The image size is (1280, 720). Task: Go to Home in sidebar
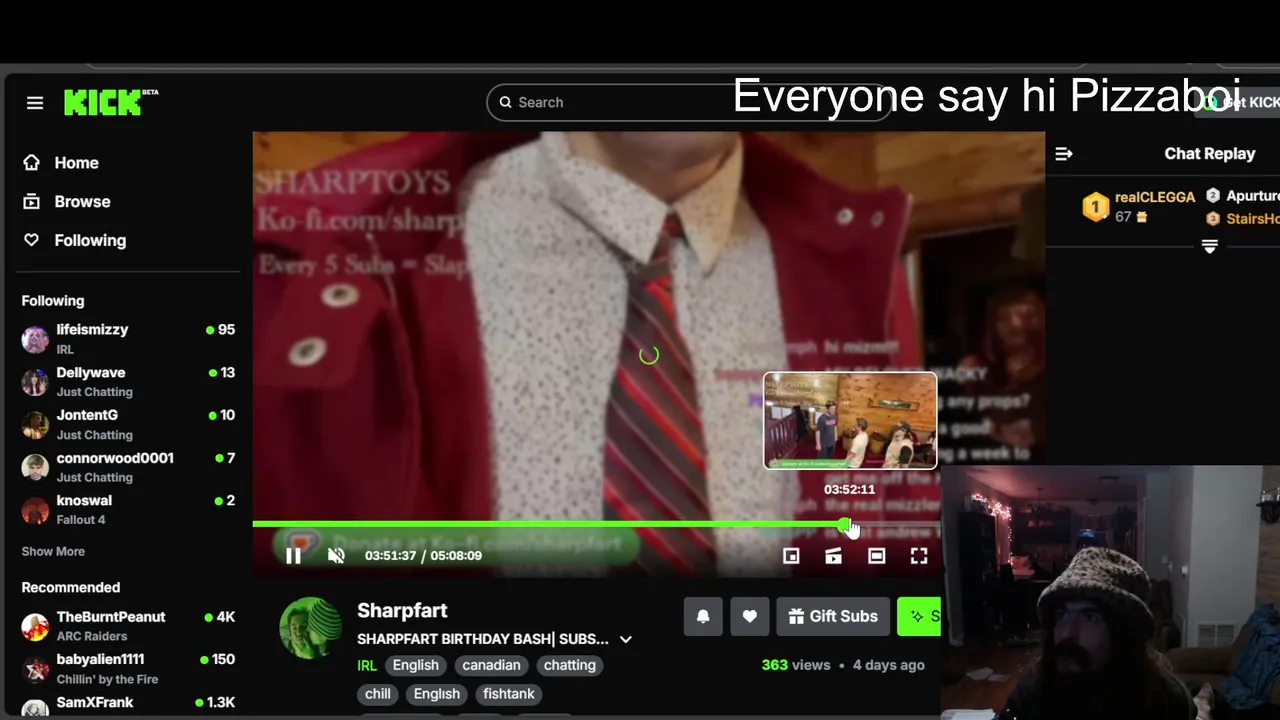pos(75,162)
